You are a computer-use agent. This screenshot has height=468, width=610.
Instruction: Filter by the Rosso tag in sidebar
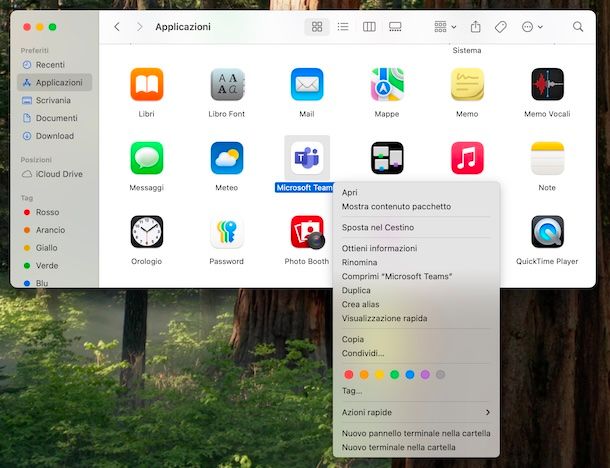coord(54,212)
